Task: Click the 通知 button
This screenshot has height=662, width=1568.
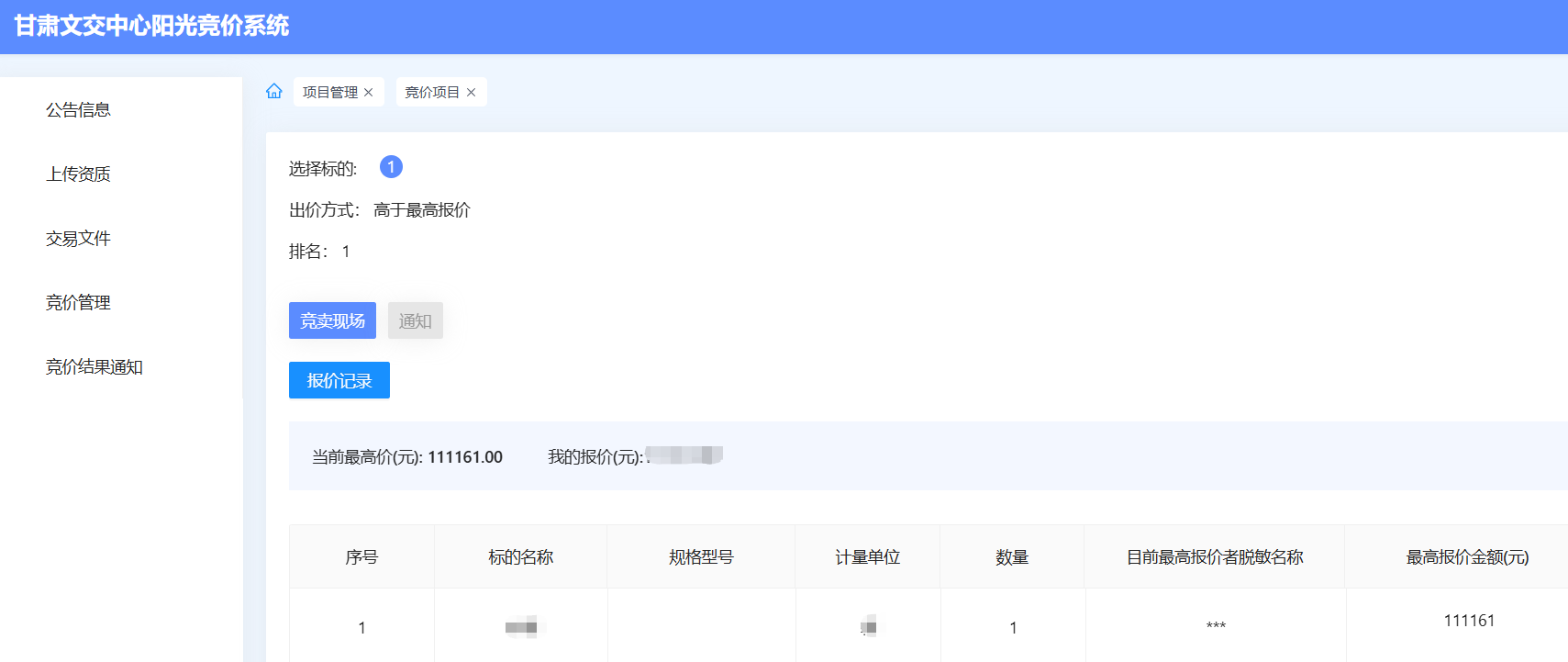Action: click(415, 320)
